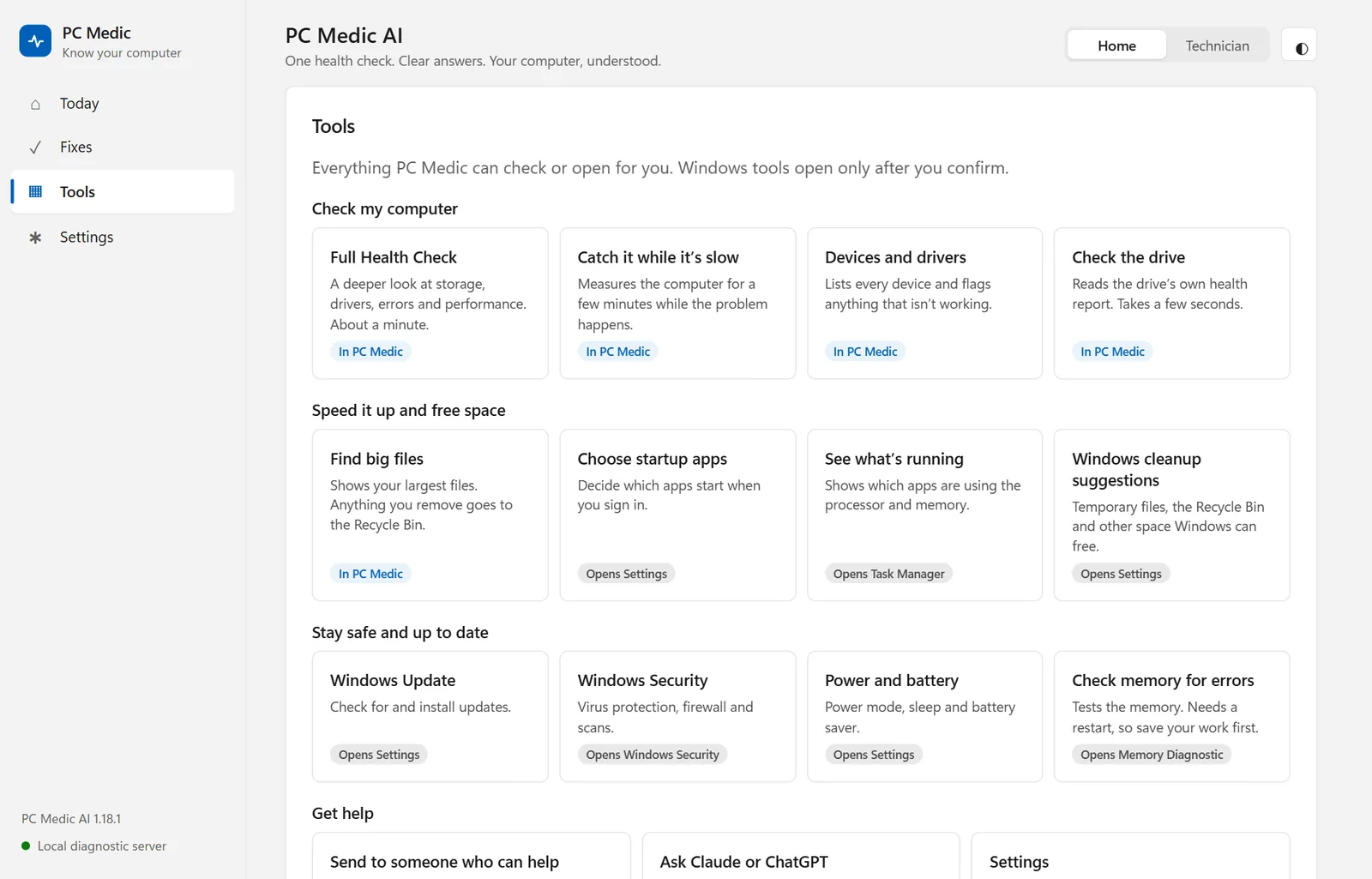The height and width of the screenshot is (879, 1372).
Task: Switch to Home mode
Action: (x=1116, y=45)
